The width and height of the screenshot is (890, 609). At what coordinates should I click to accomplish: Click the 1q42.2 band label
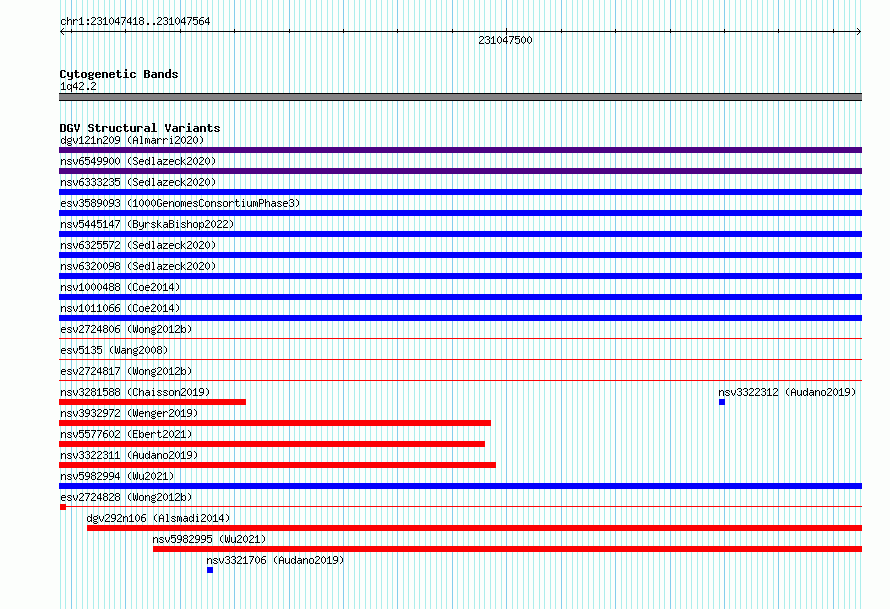coord(78,86)
